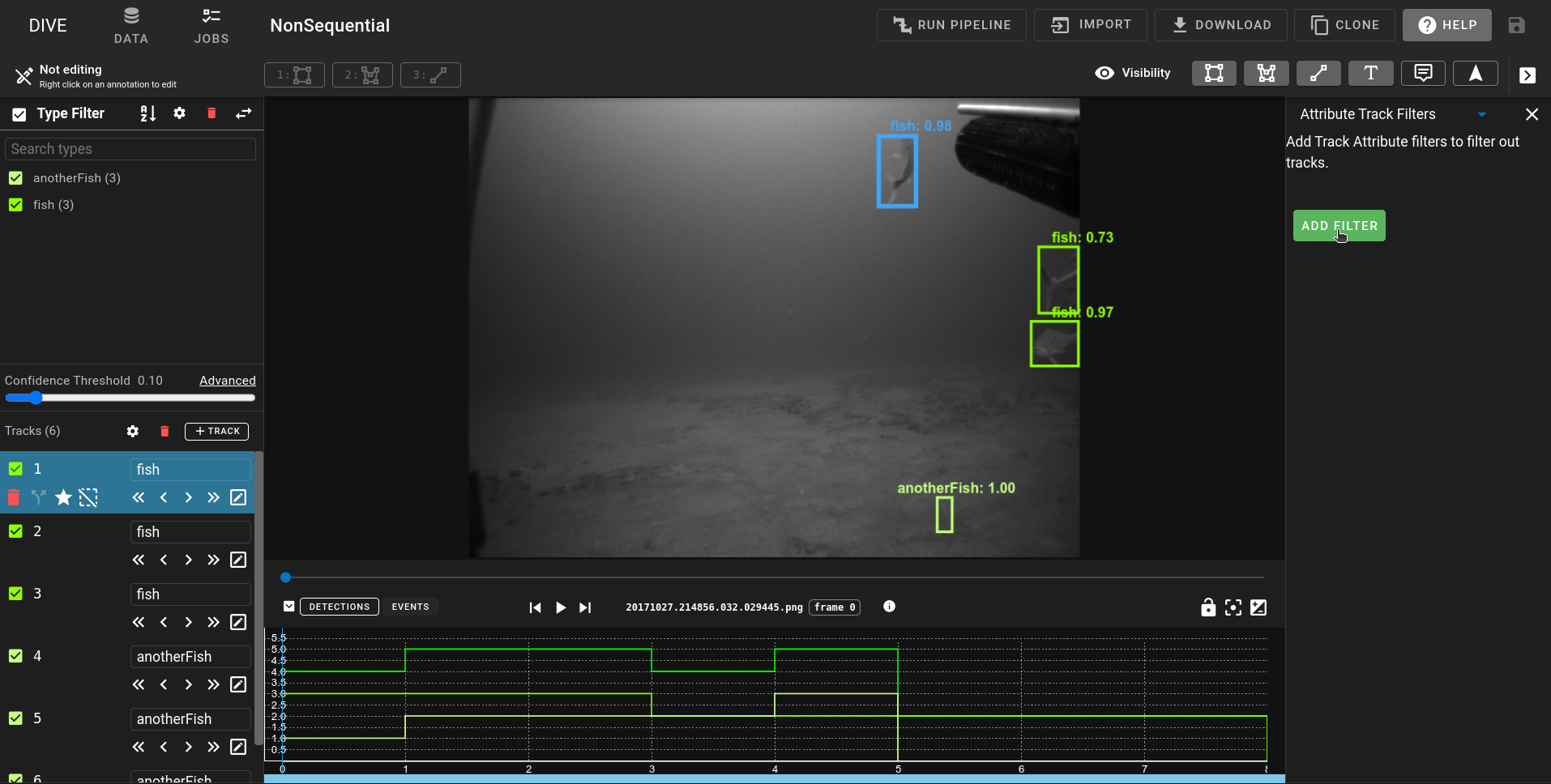
Task: Click the confidence threshold slider
Action: pyautogui.click(x=130, y=398)
